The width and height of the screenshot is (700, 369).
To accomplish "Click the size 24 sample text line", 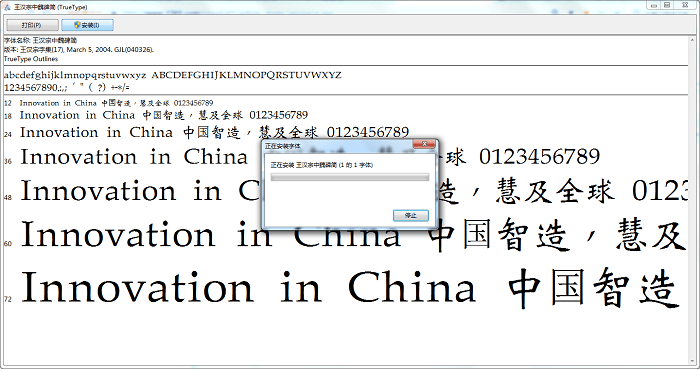I will point(214,132).
